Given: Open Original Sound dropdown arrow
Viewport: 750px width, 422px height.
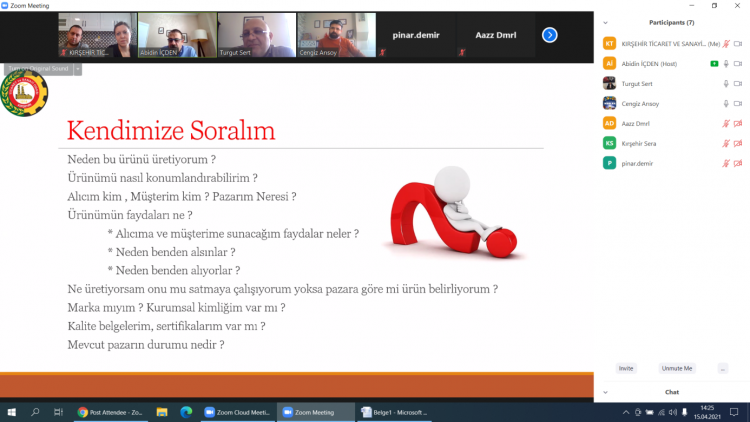Looking at the screenshot, I should coord(78,69).
